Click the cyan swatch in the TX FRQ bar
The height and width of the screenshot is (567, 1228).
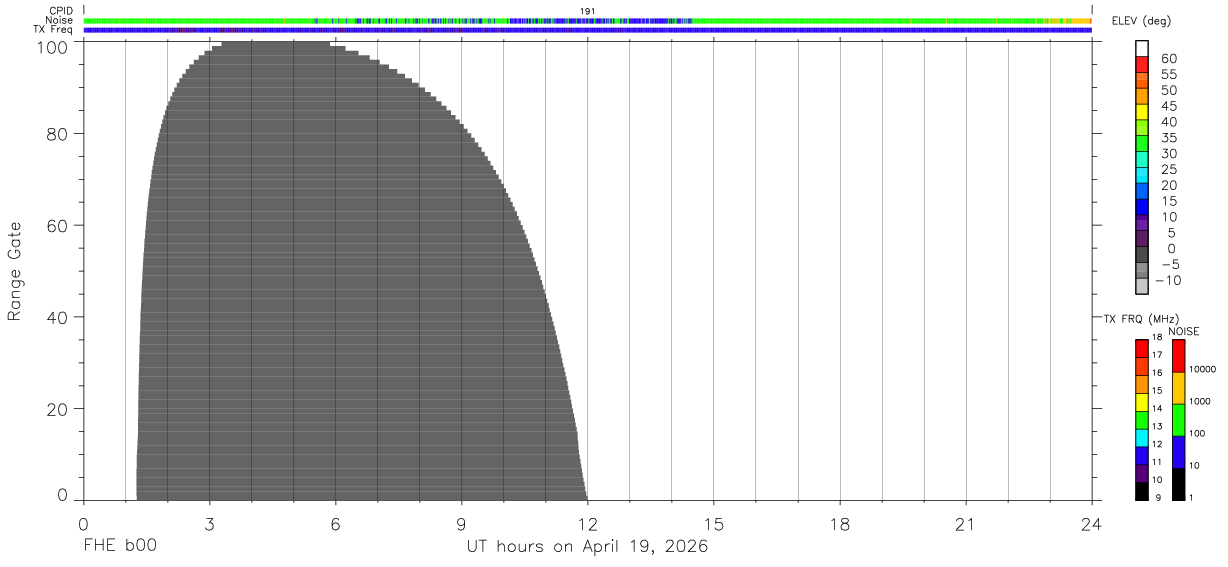1141,437
